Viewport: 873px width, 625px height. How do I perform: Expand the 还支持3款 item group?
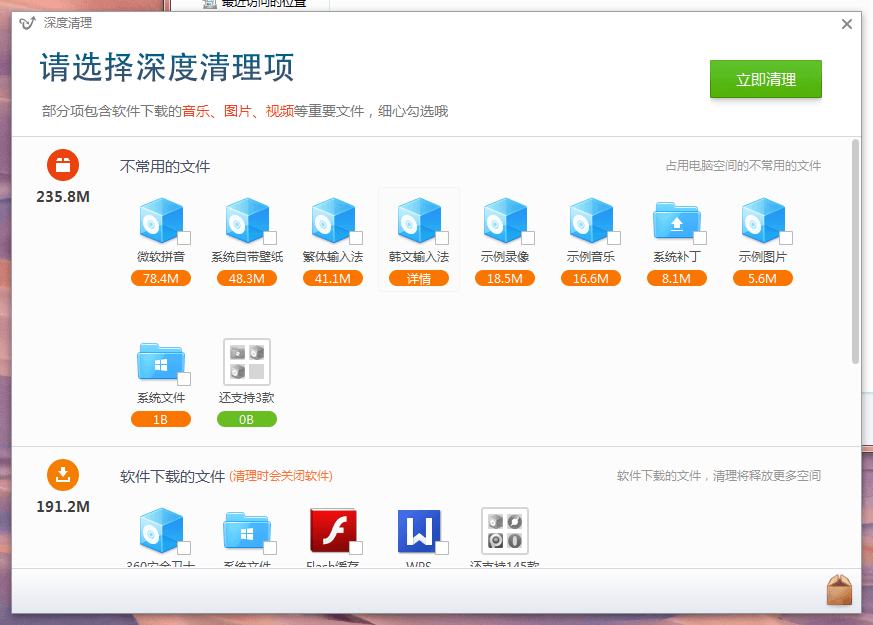247,362
